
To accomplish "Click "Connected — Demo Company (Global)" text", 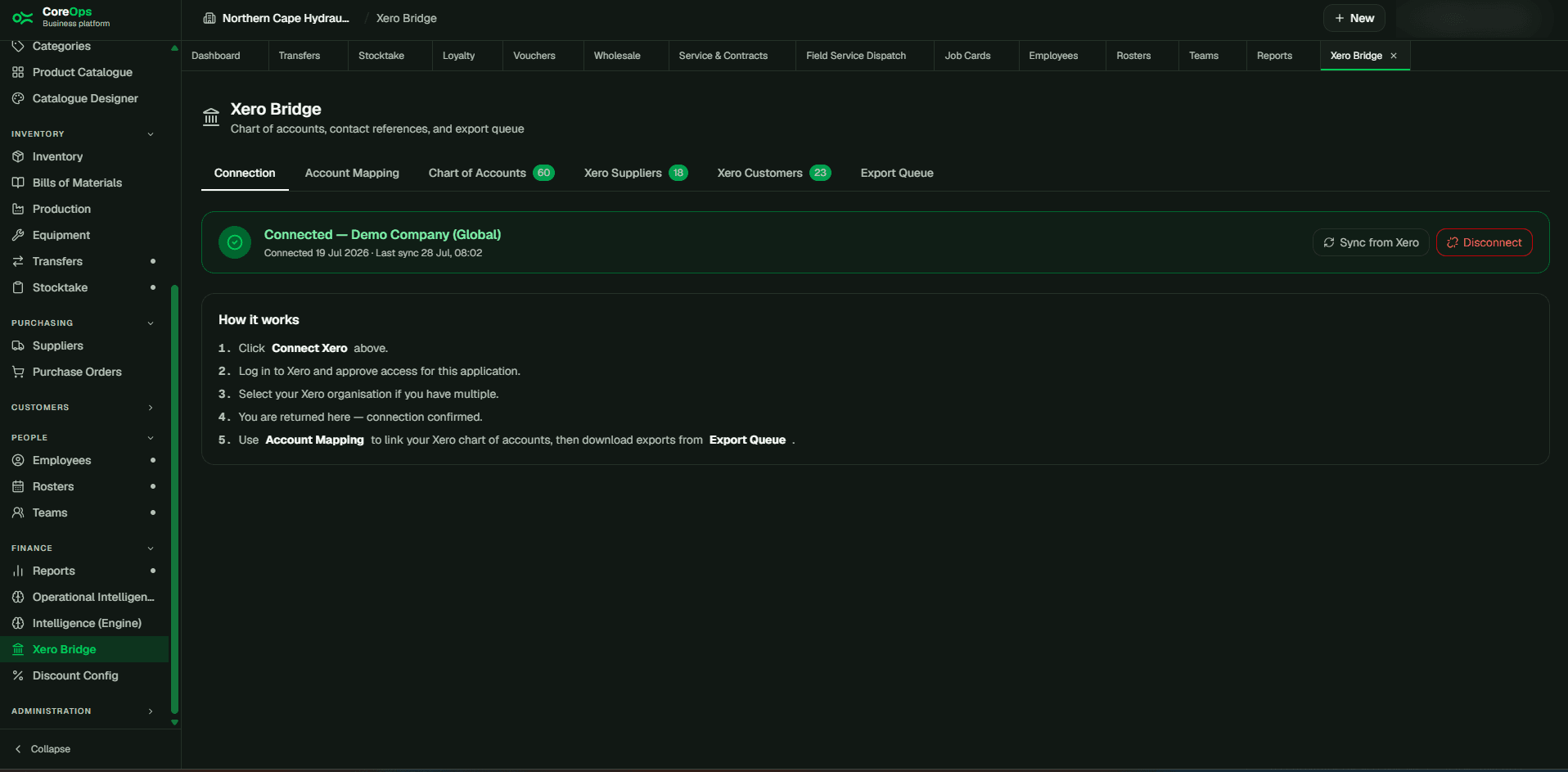I will (x=382, y=234).
